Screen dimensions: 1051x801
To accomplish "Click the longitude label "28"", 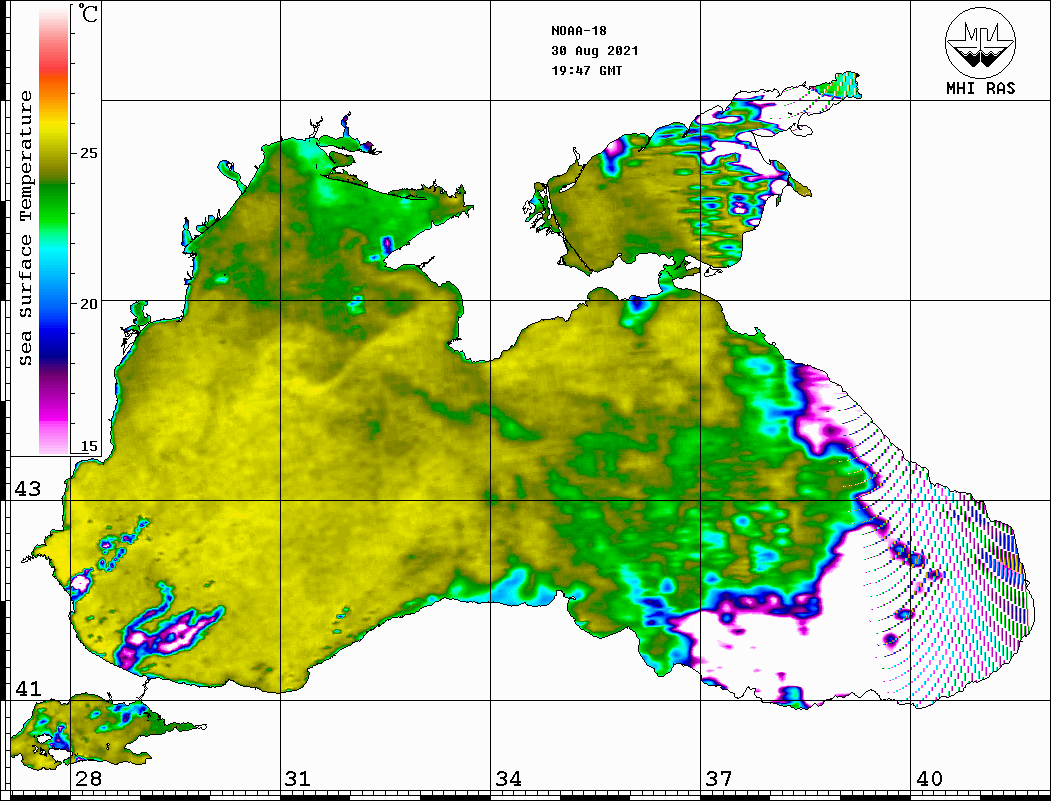I will point(88,779).
